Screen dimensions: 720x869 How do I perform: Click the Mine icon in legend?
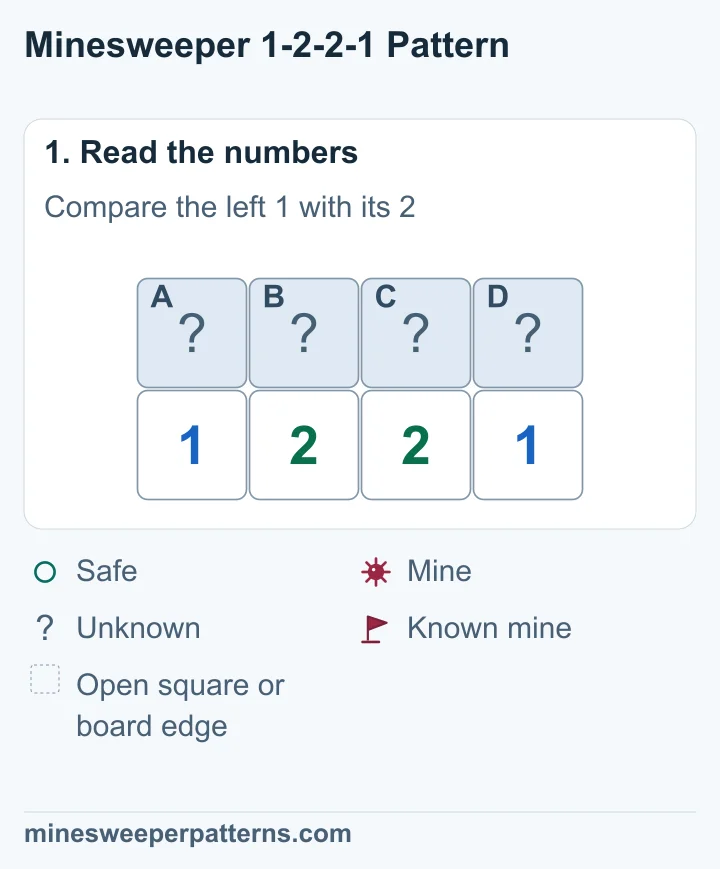click(376, 572)
